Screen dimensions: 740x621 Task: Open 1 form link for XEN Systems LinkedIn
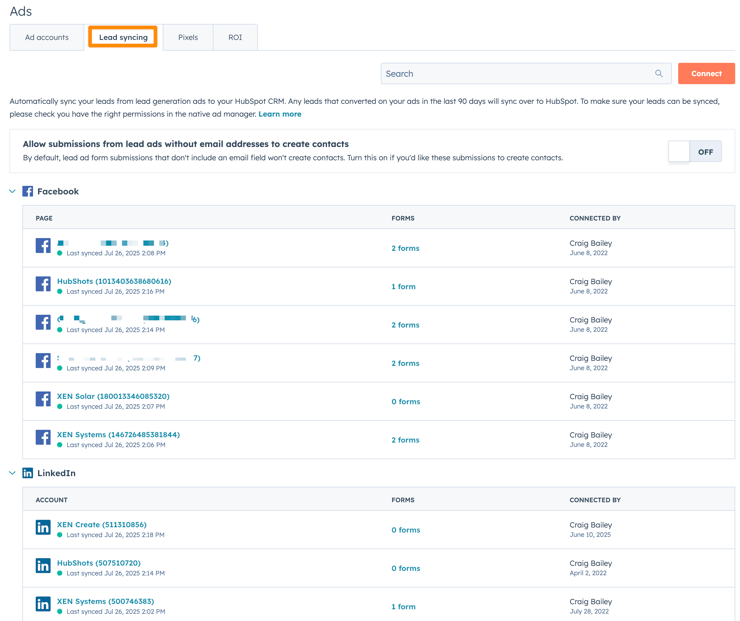pyautogui.click(x=404, y=606)
